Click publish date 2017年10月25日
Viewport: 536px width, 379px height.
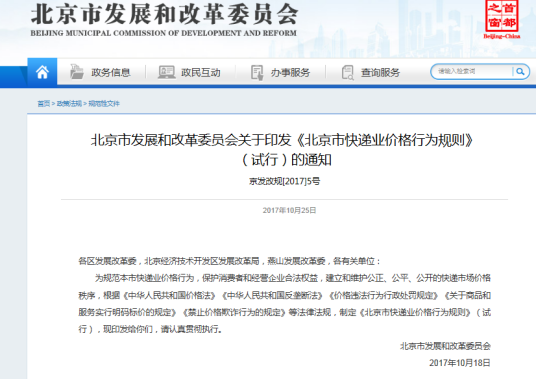click(x=289, y=210)
